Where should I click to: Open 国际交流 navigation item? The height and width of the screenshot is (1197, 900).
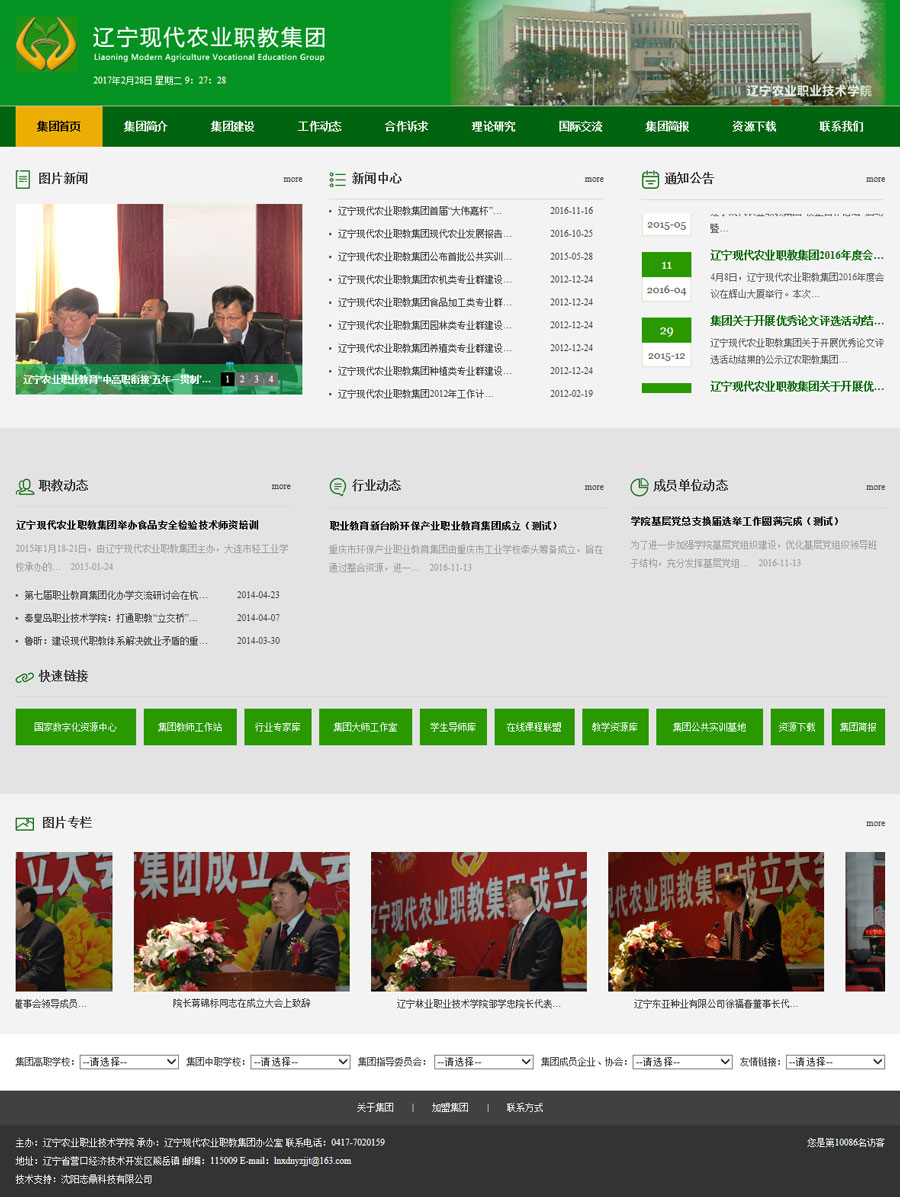pos(581,126)
